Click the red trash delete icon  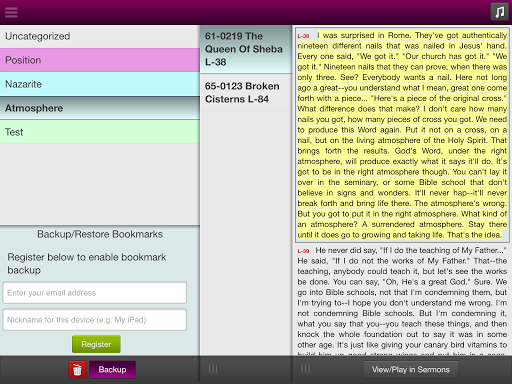click(x=77, y=370)
